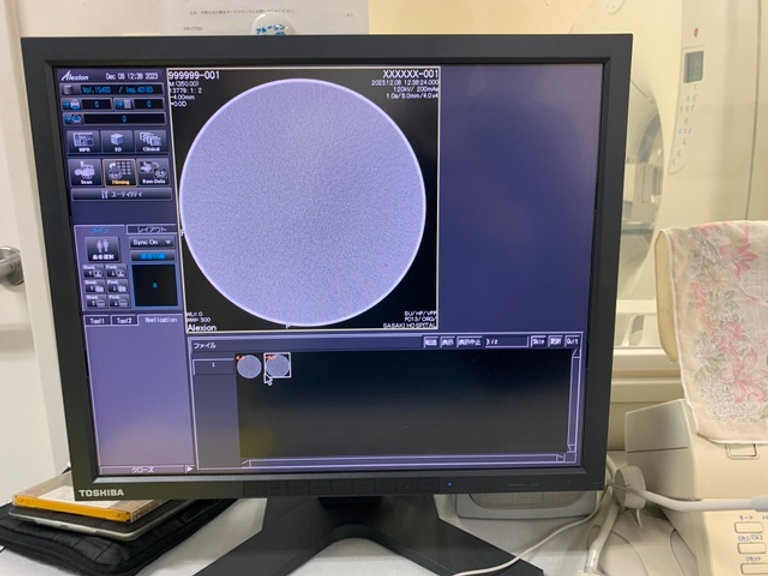Select the second highlighted image thumbnail
768x576 pixels.
pos(277,366)
